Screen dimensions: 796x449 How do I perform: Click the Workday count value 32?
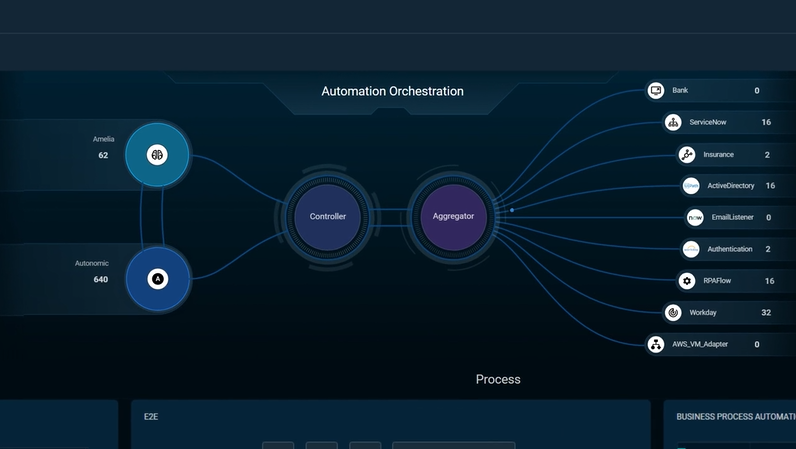(x=766, y=313)
